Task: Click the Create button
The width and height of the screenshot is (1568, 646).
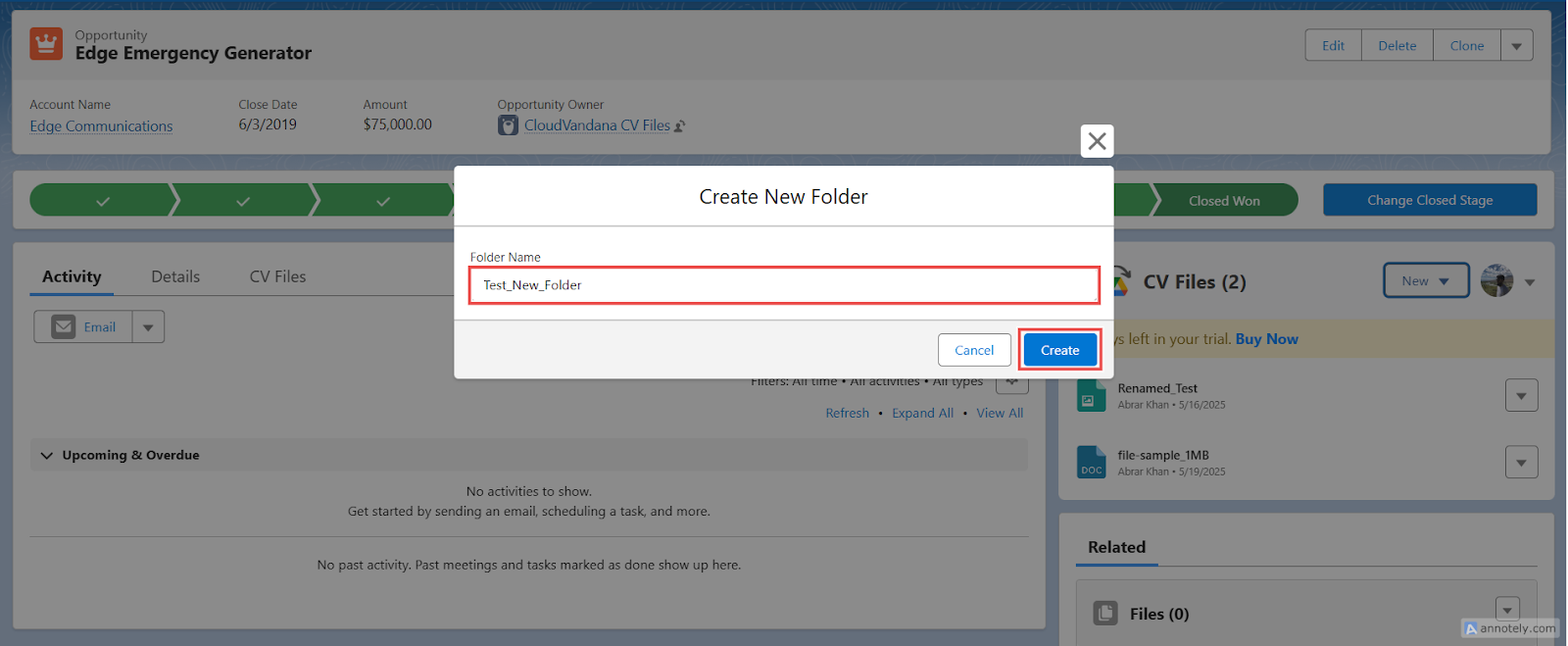Action: point(1060,350)
